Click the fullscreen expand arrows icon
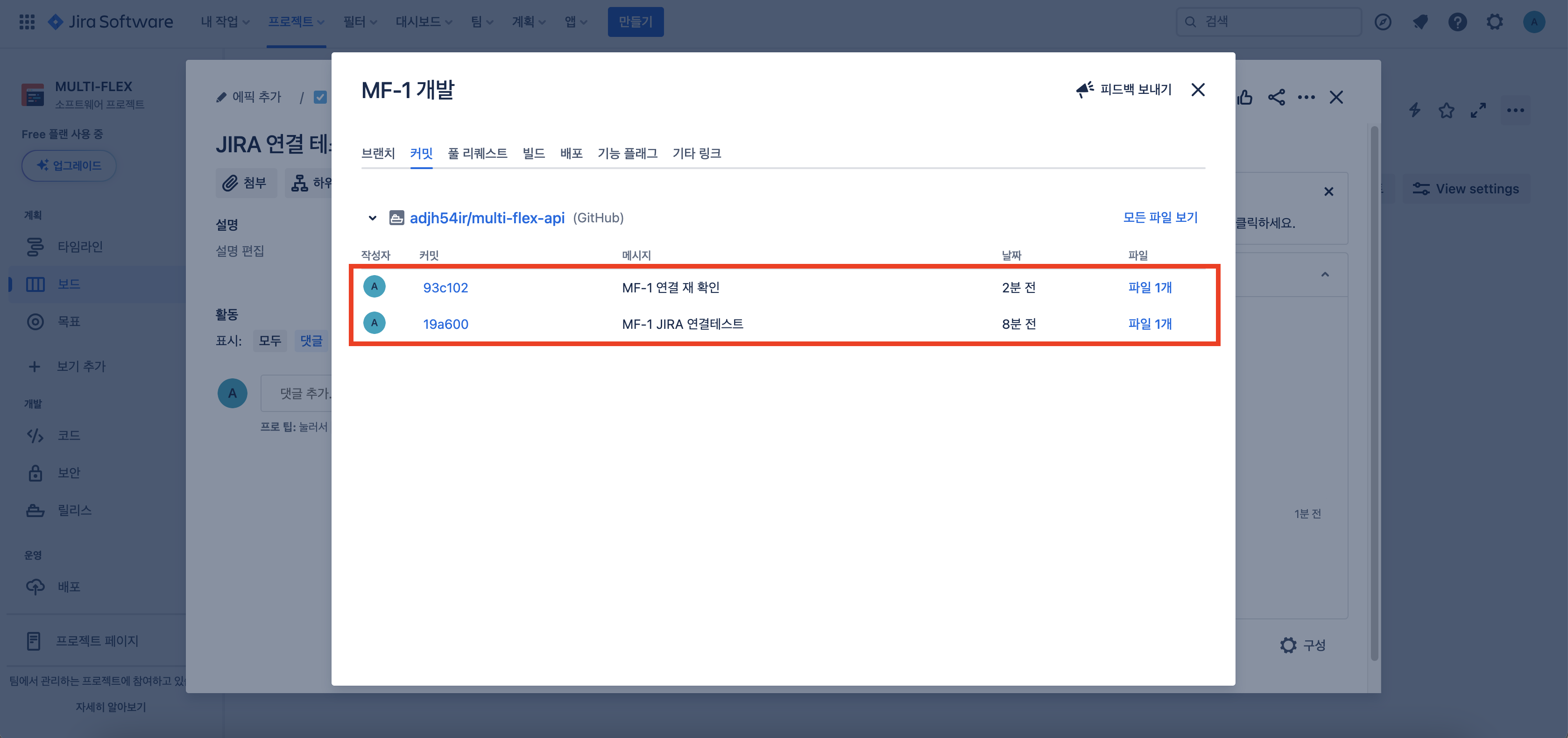The height and width of the screenshot is (738, 1568). point(1478,110)
